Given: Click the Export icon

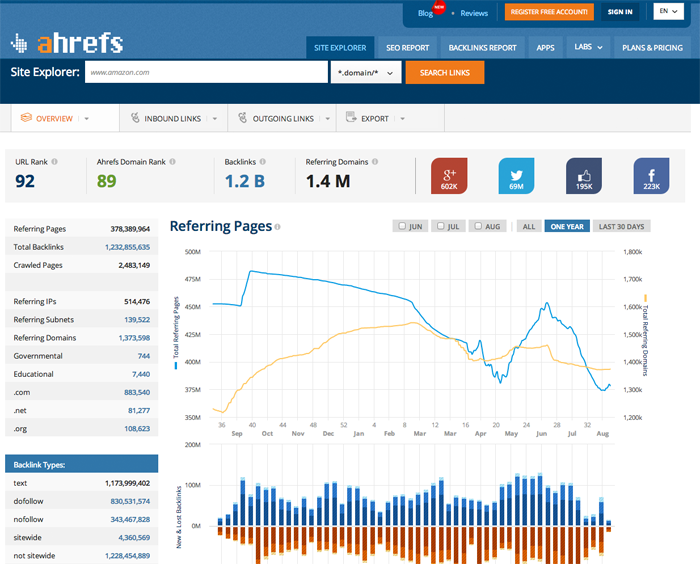Looking at the screenshot, I should [351, 117].
